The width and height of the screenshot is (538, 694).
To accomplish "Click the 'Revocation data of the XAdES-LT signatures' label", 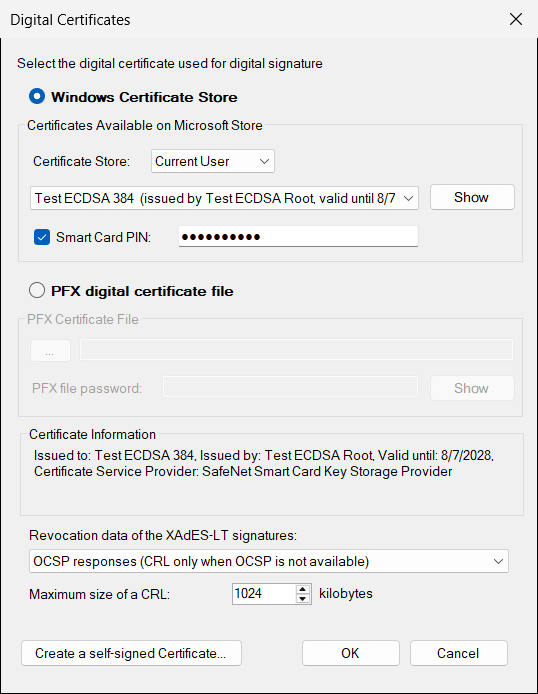I will 163,536.
